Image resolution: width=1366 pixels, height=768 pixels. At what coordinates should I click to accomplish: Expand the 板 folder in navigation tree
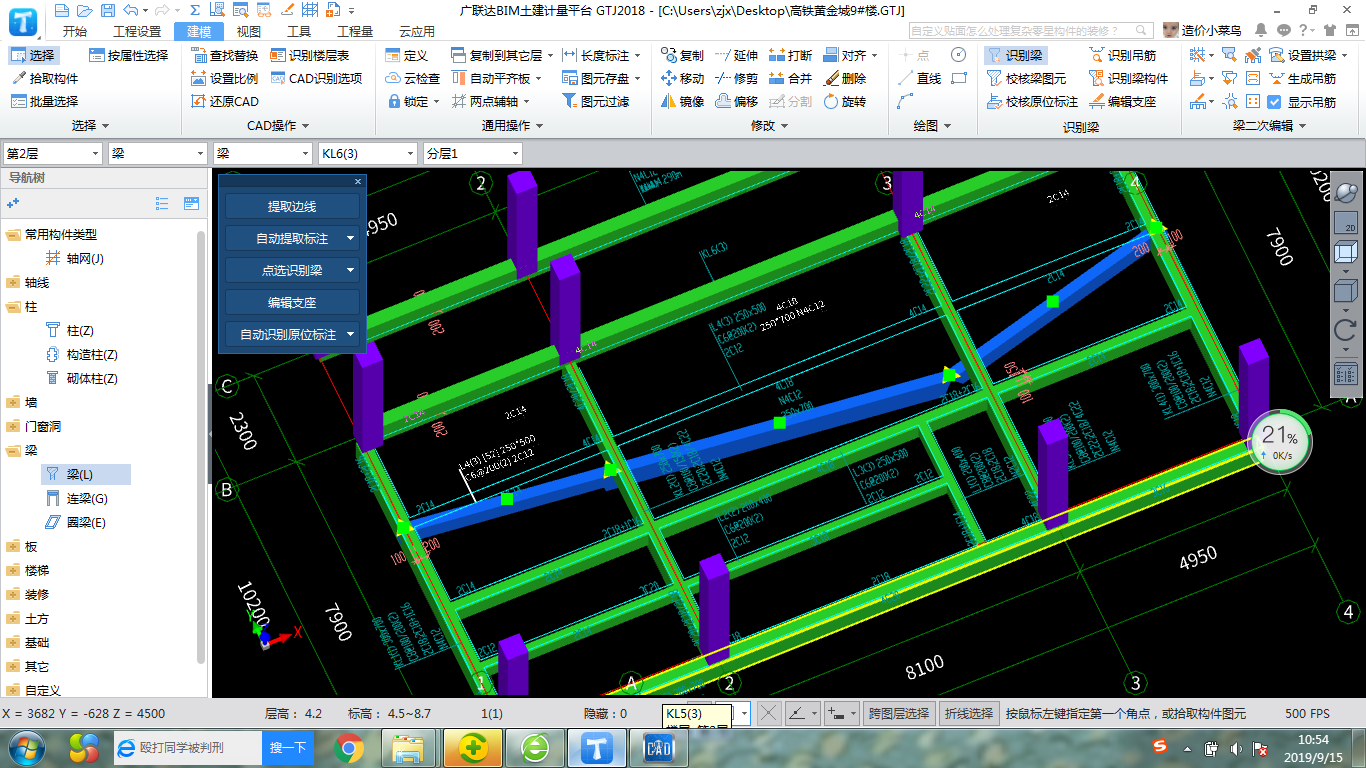click(13, 546)
